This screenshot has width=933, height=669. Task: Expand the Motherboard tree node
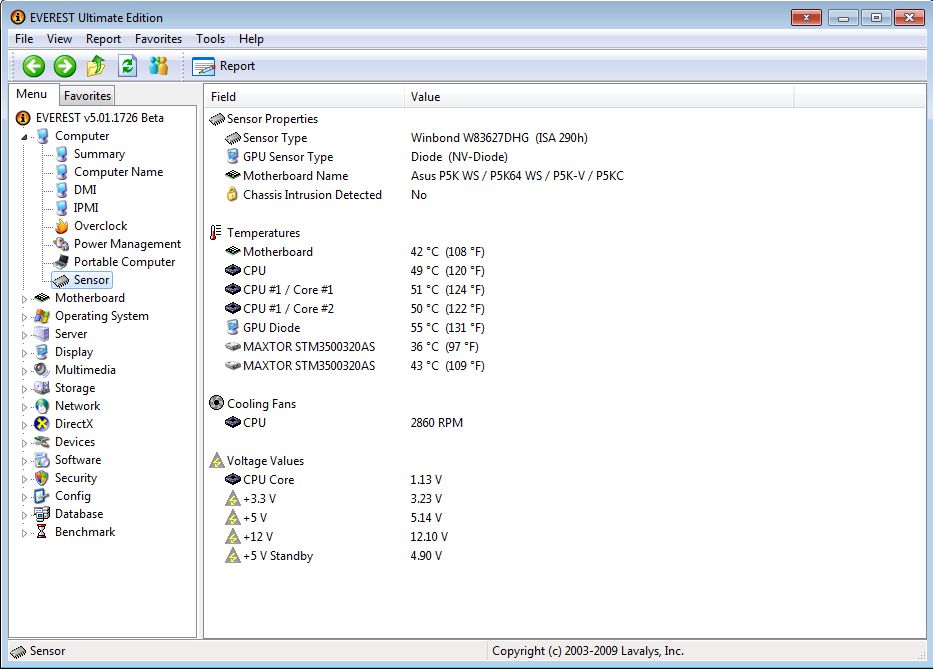(x=25, y=298)
